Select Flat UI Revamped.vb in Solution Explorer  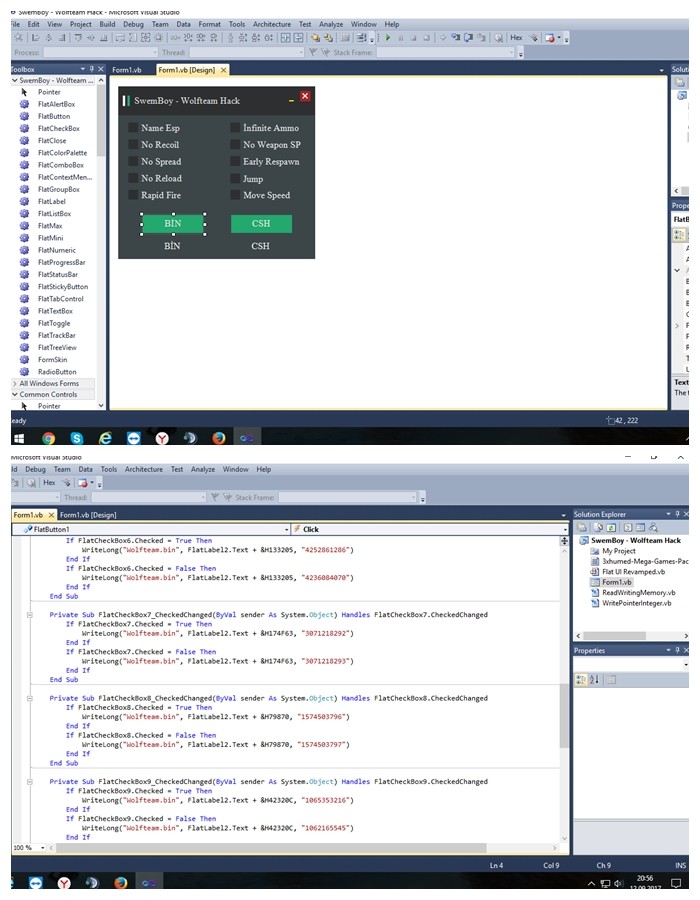point(633,572)
